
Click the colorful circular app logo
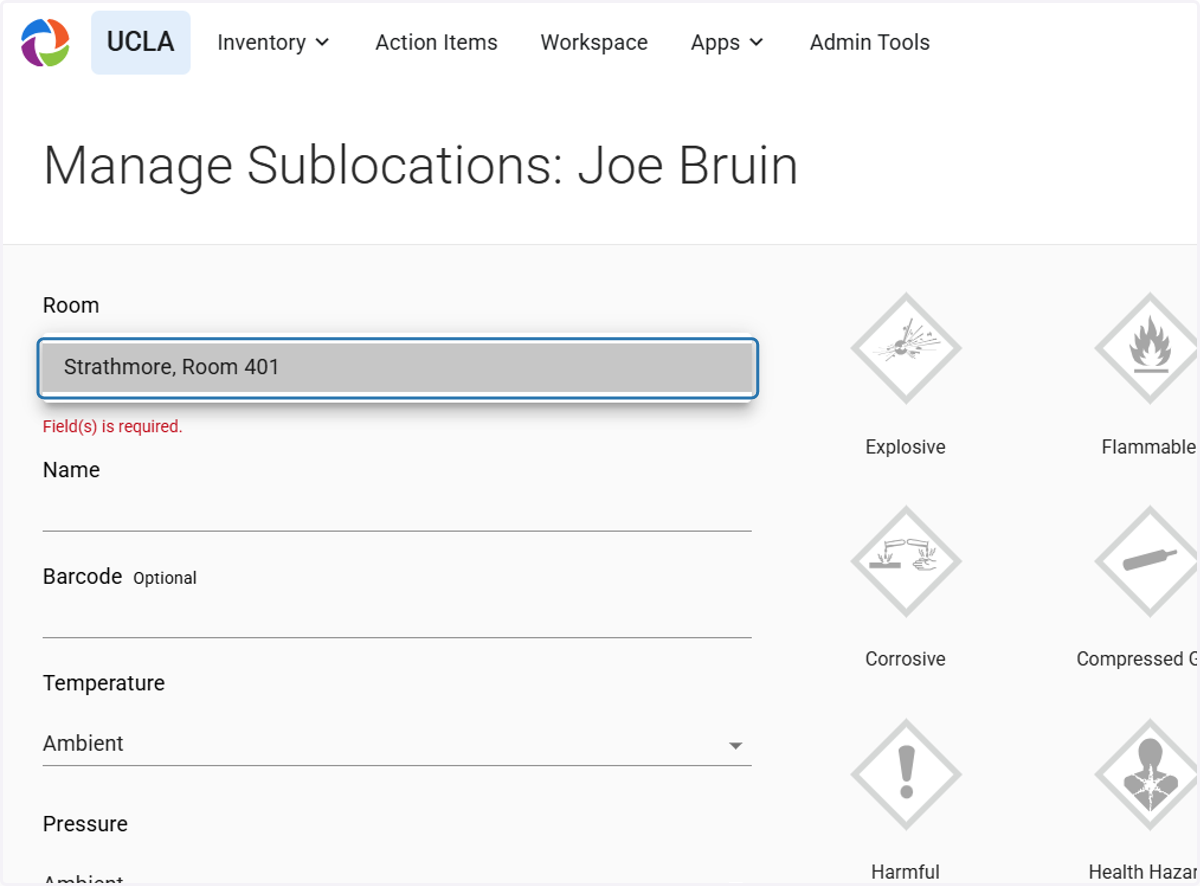(x=45, y=42)
